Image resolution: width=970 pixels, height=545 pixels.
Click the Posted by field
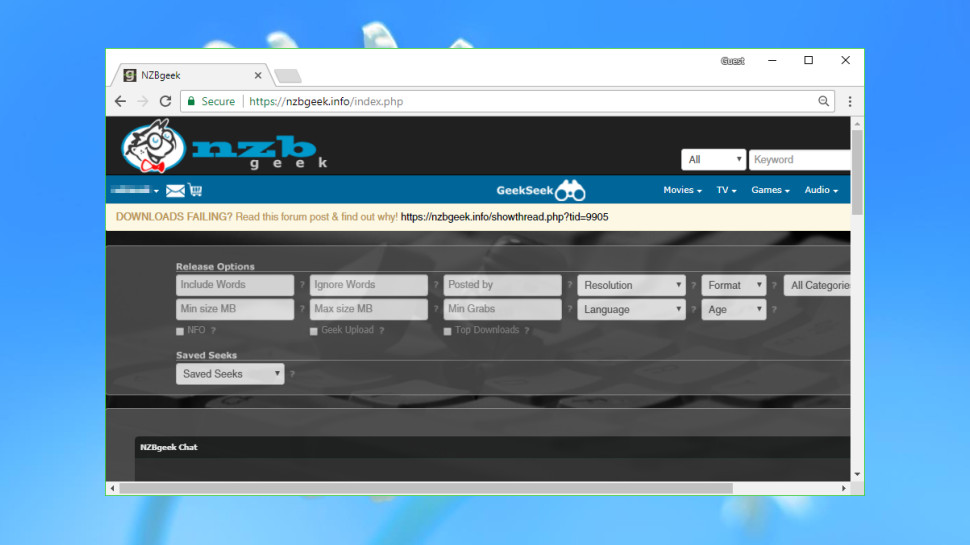pyautogui.click(x=502, y=285)
